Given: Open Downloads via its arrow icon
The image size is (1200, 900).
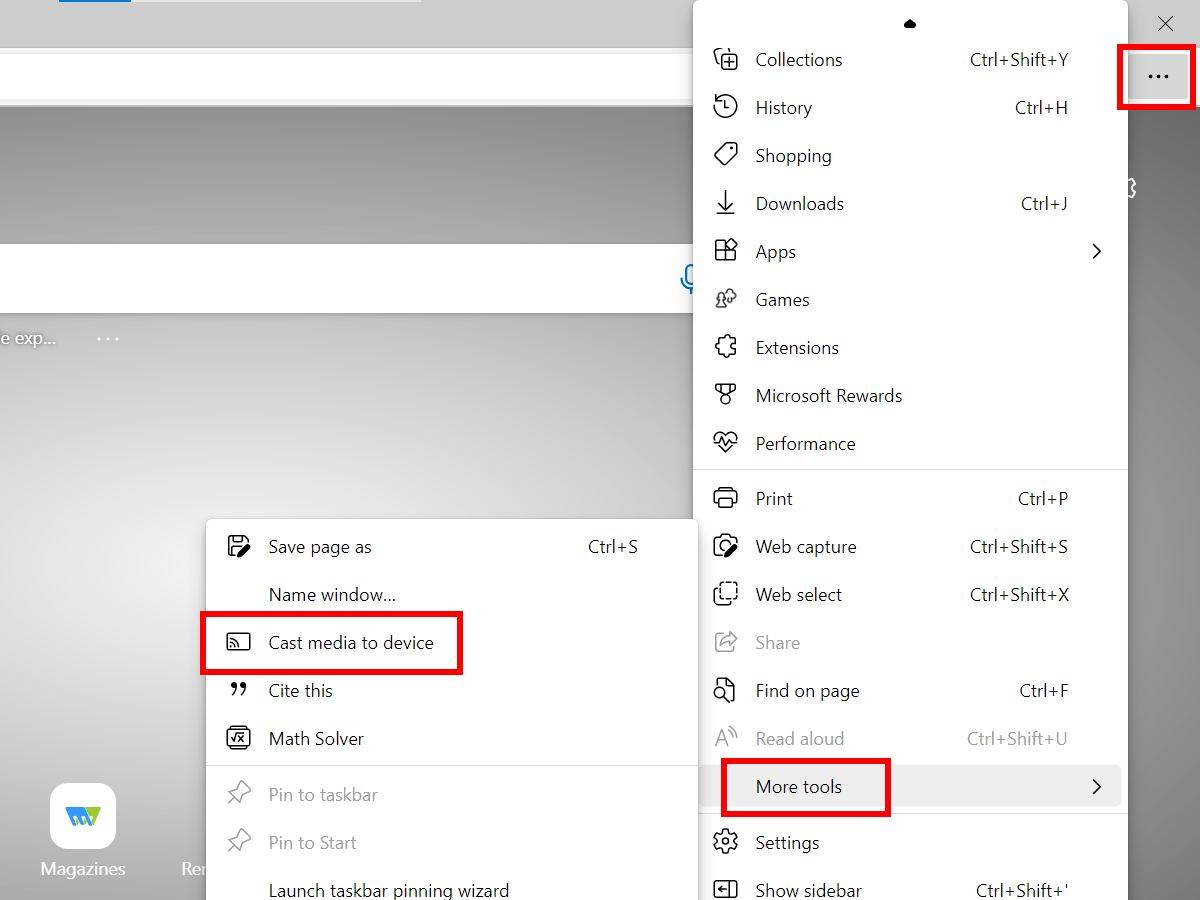Looking at the screenshot, I should (725, 203).
